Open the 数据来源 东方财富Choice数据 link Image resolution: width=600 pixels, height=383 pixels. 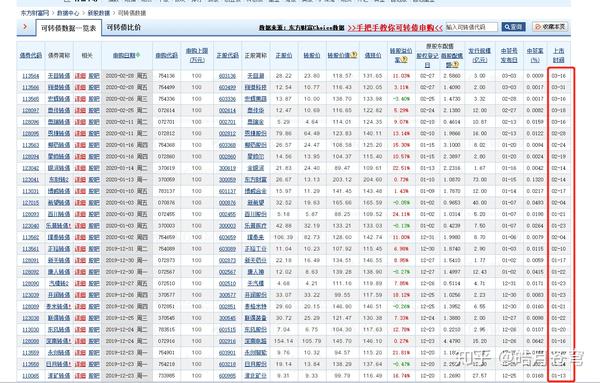point(302,28)
